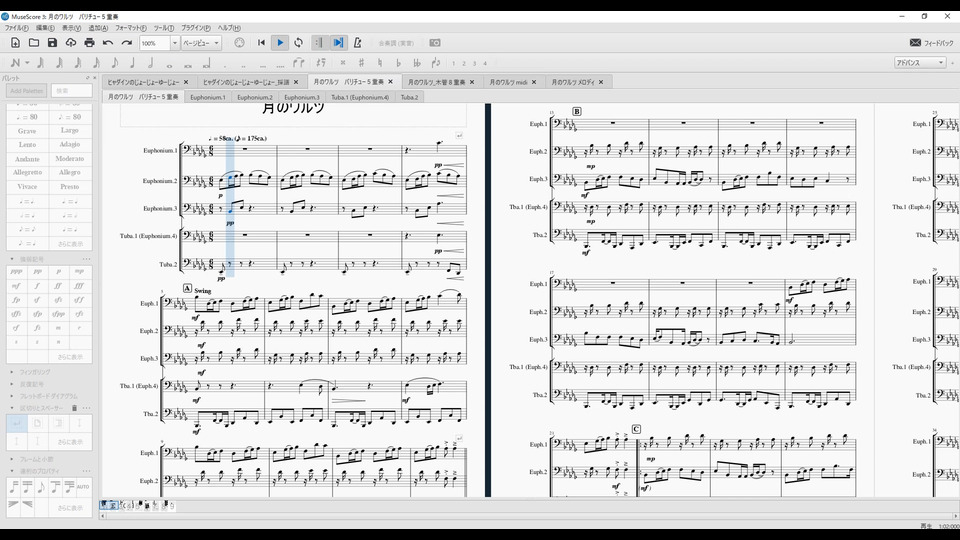Apply flat accidental
960x540 pixels.
398,62
